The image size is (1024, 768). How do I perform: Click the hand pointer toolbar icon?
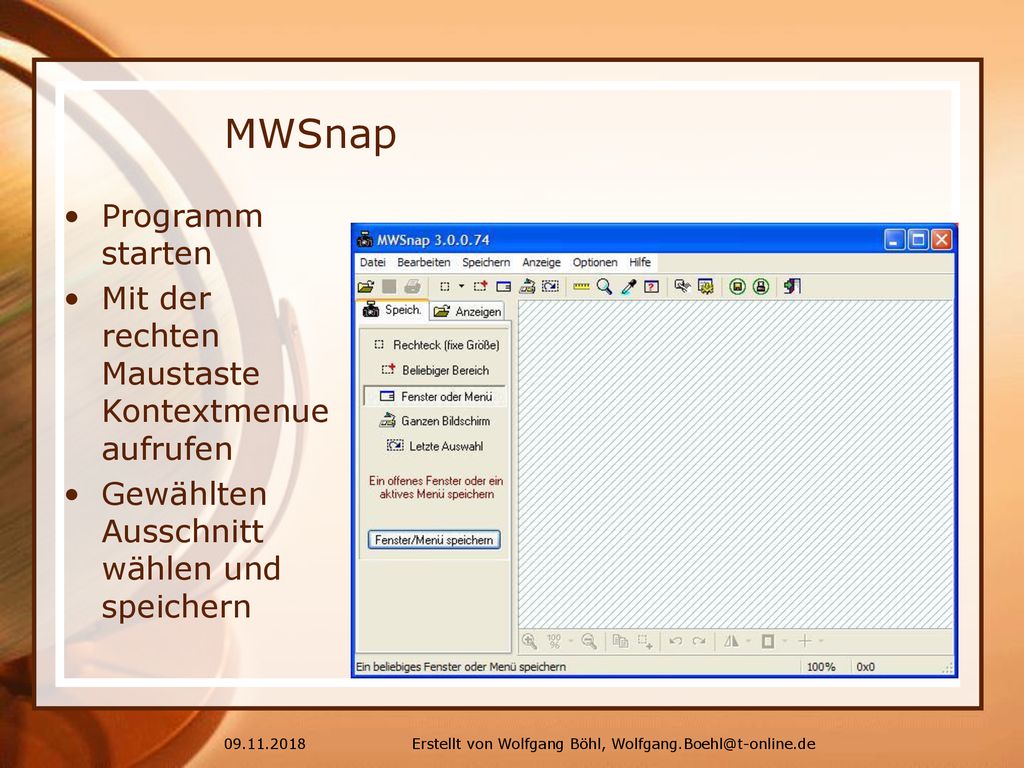[x=682, y=286]
